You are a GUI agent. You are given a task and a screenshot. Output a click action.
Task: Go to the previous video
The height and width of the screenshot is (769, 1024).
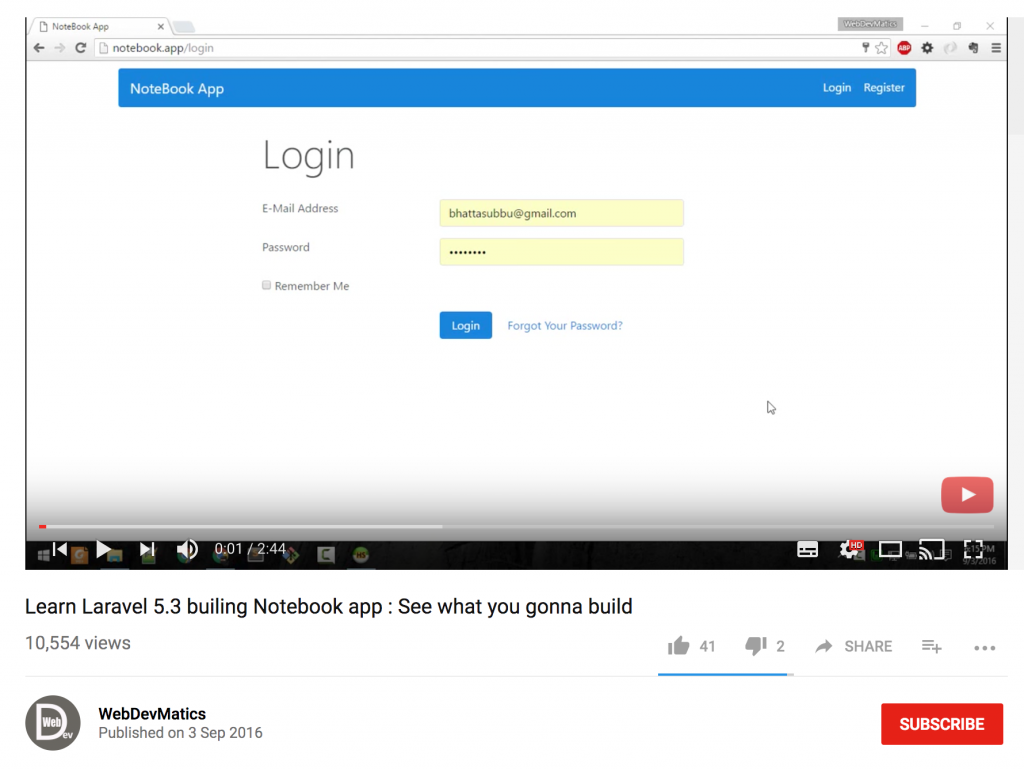pyautogui.click(x=60, y=549)
